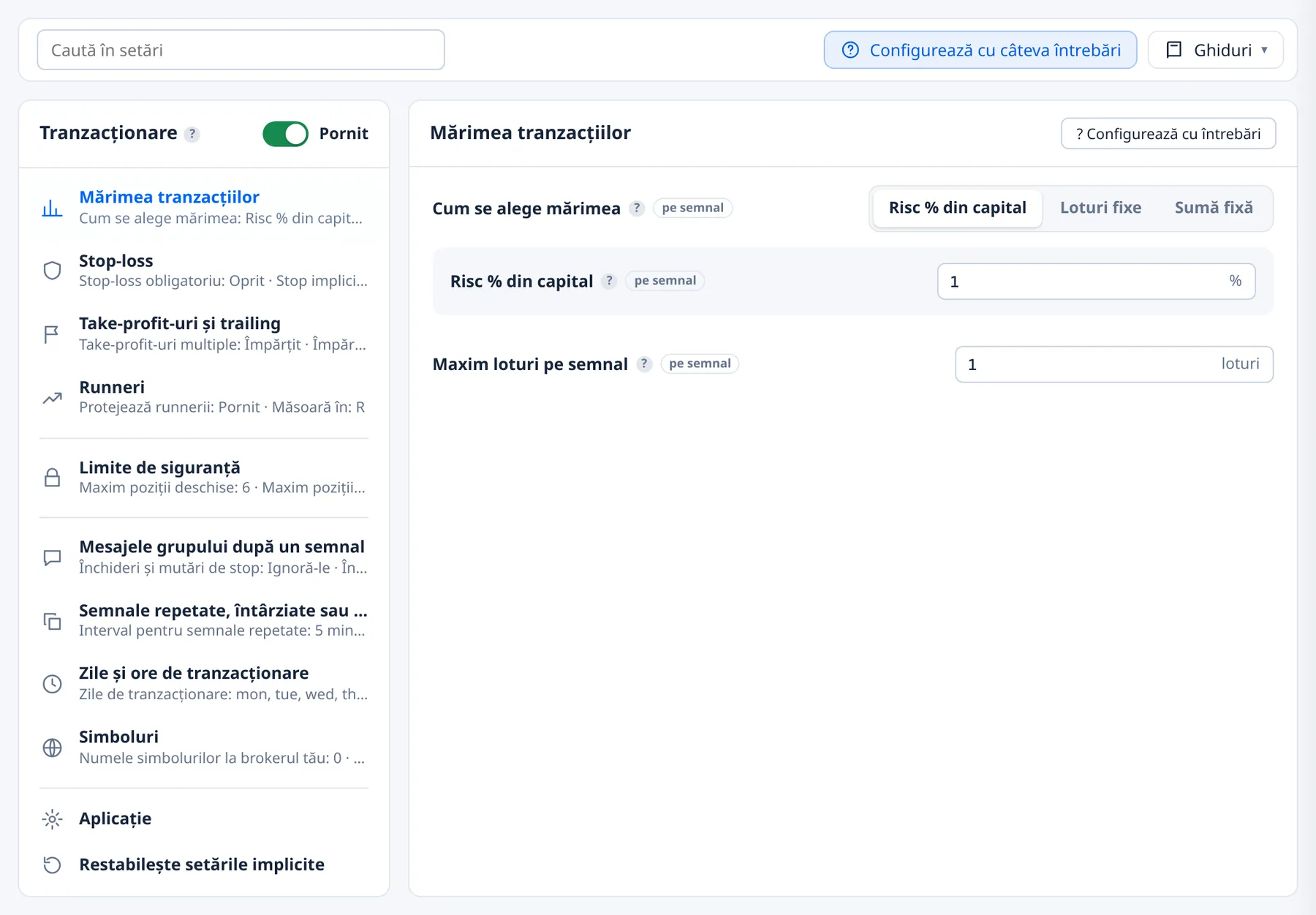Go to the Runneri section
The height and width of the screenshot is (915, 1316).
204,398
